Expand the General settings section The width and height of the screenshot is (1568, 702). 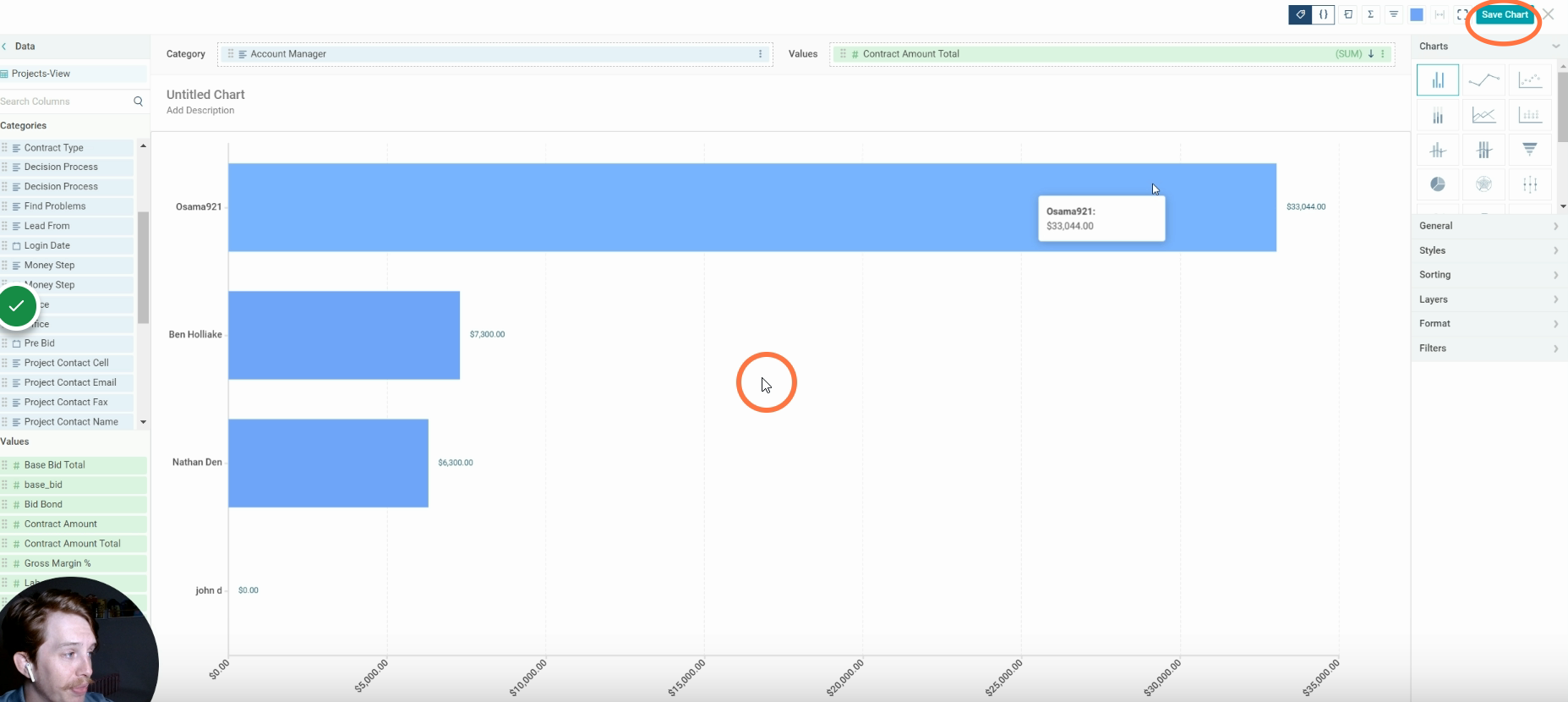[1489, 226]
